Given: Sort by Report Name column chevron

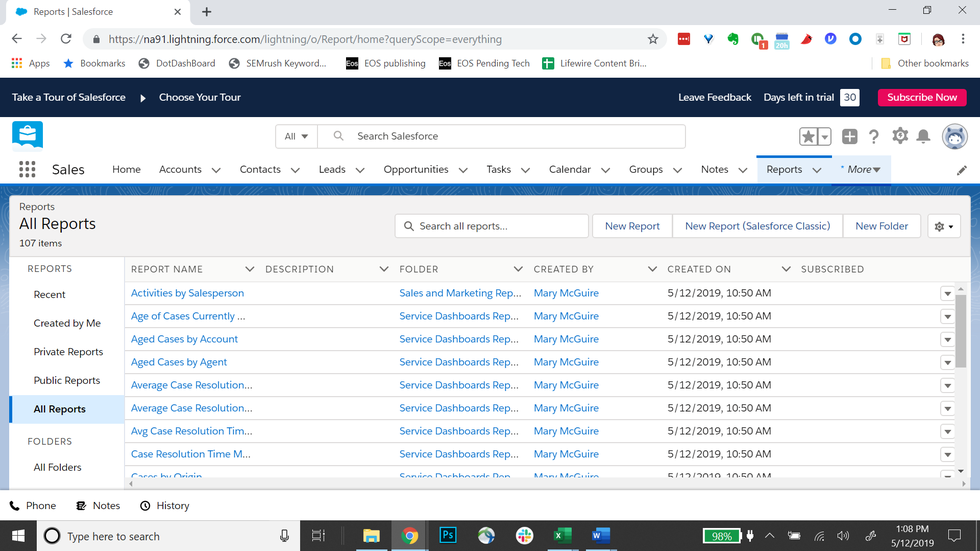Looking at the screenshot, I should click(x=250, y=269).
